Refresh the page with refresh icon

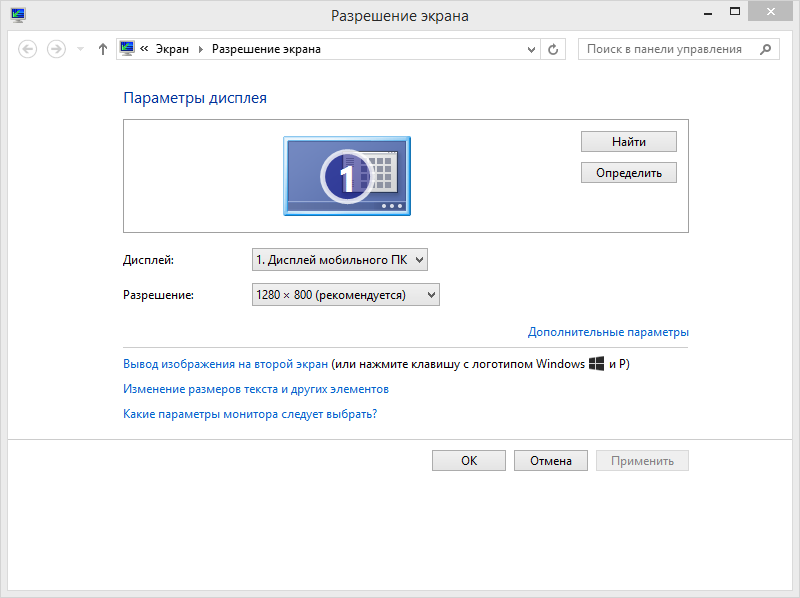click(553, 49)
